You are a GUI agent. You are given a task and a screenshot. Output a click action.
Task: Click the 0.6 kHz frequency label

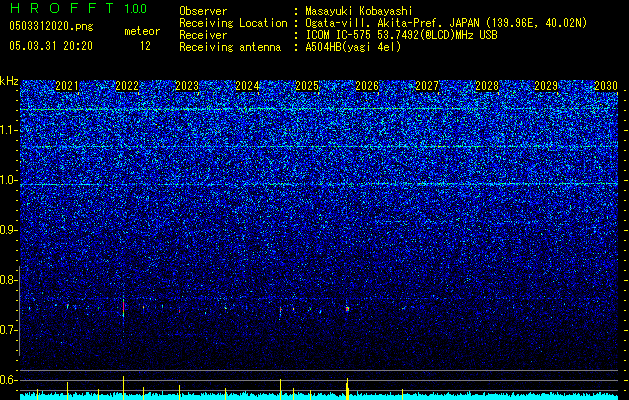coord(9,380)
